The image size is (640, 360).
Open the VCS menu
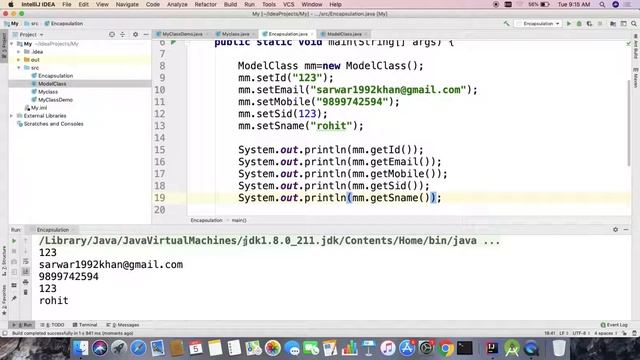(x=289, y=4)
